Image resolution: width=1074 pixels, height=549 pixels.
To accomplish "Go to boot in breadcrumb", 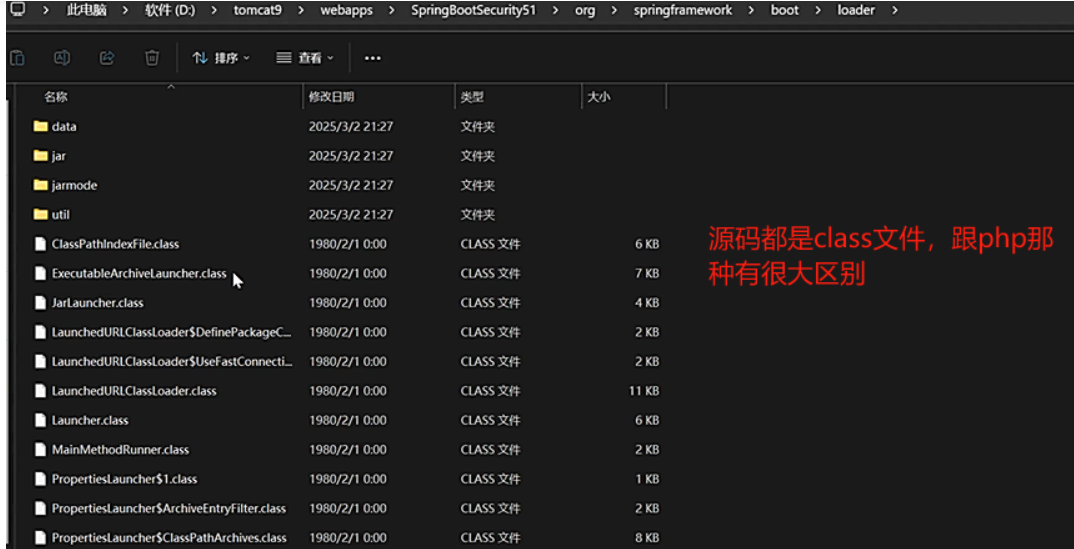I will click(785, 10).
